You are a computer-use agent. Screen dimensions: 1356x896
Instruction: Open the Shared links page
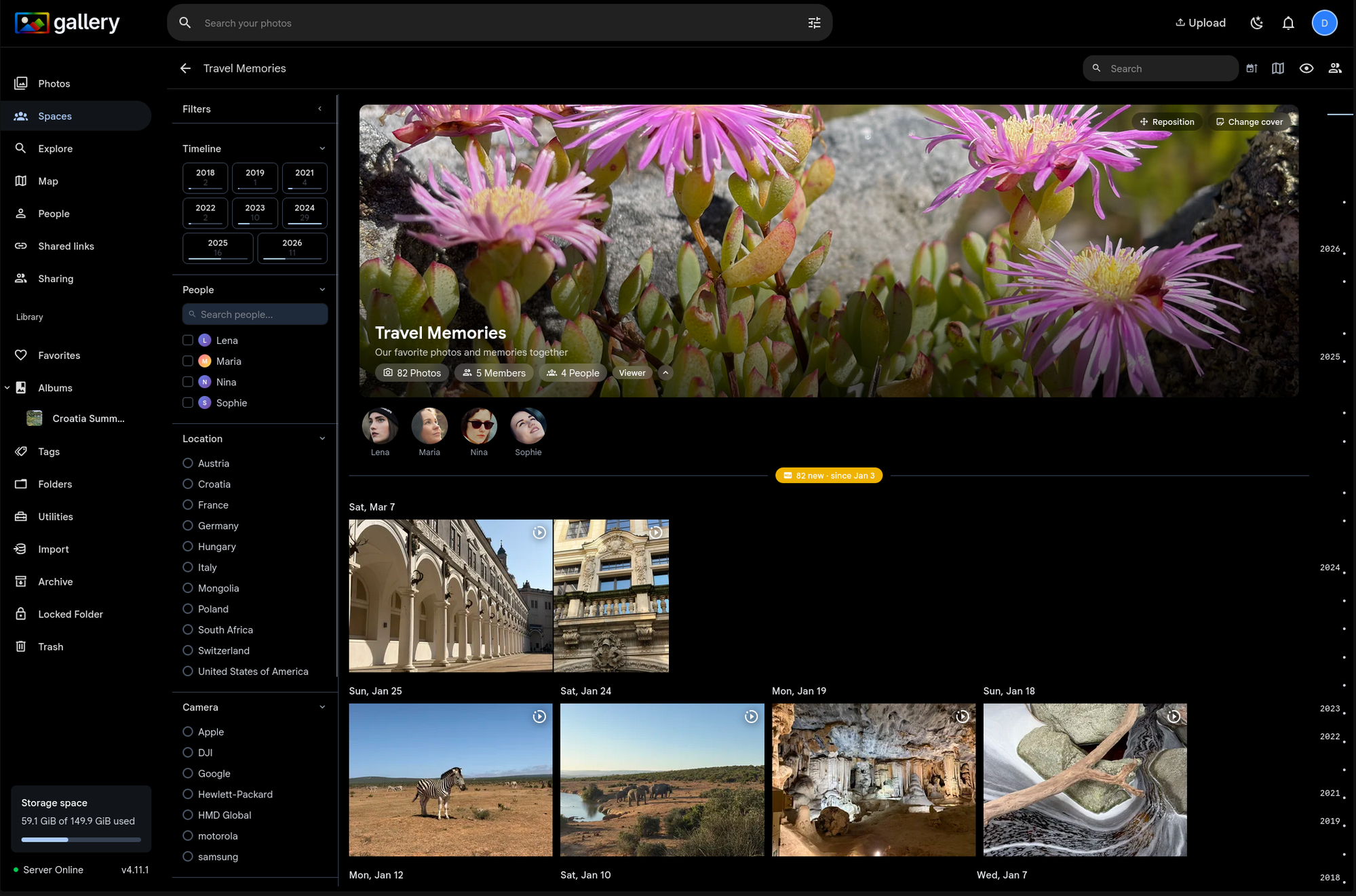(x=66, y=246)
